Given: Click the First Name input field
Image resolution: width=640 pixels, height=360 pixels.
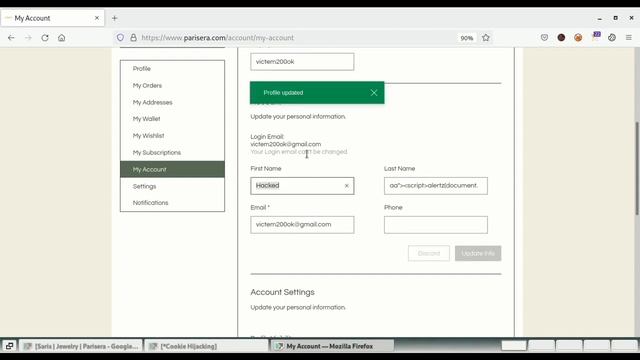Looking at the screenshot, I should point(302,186).
